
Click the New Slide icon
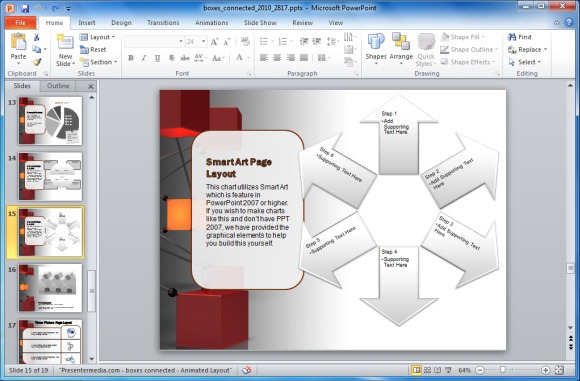click(65, 42)
